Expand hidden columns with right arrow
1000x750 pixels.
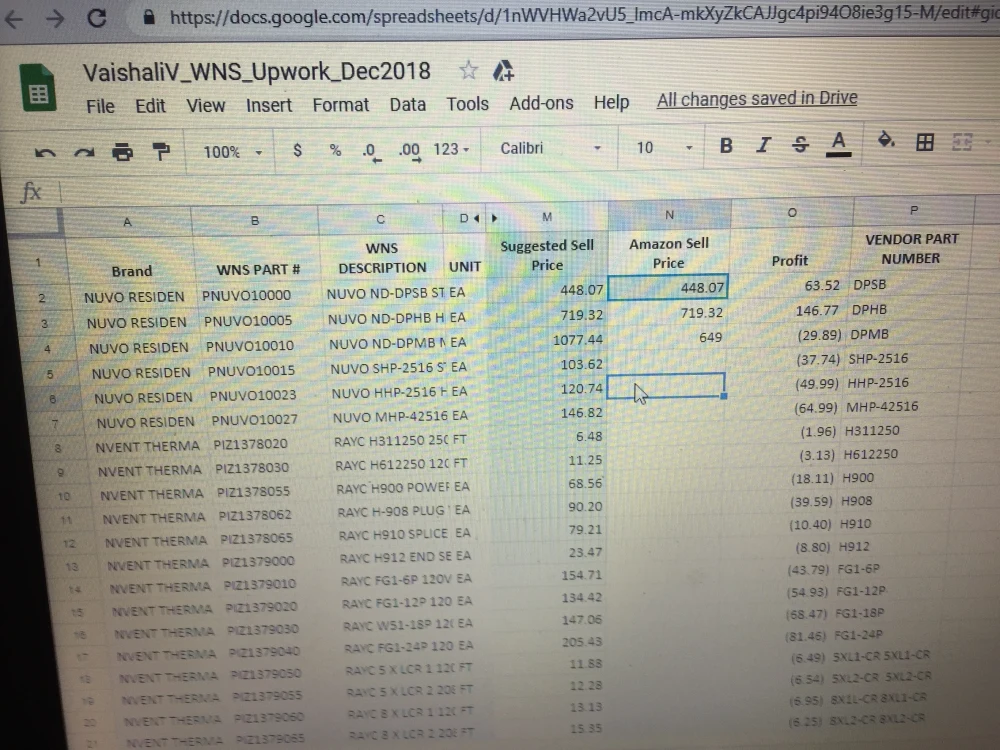click(494, 218)
